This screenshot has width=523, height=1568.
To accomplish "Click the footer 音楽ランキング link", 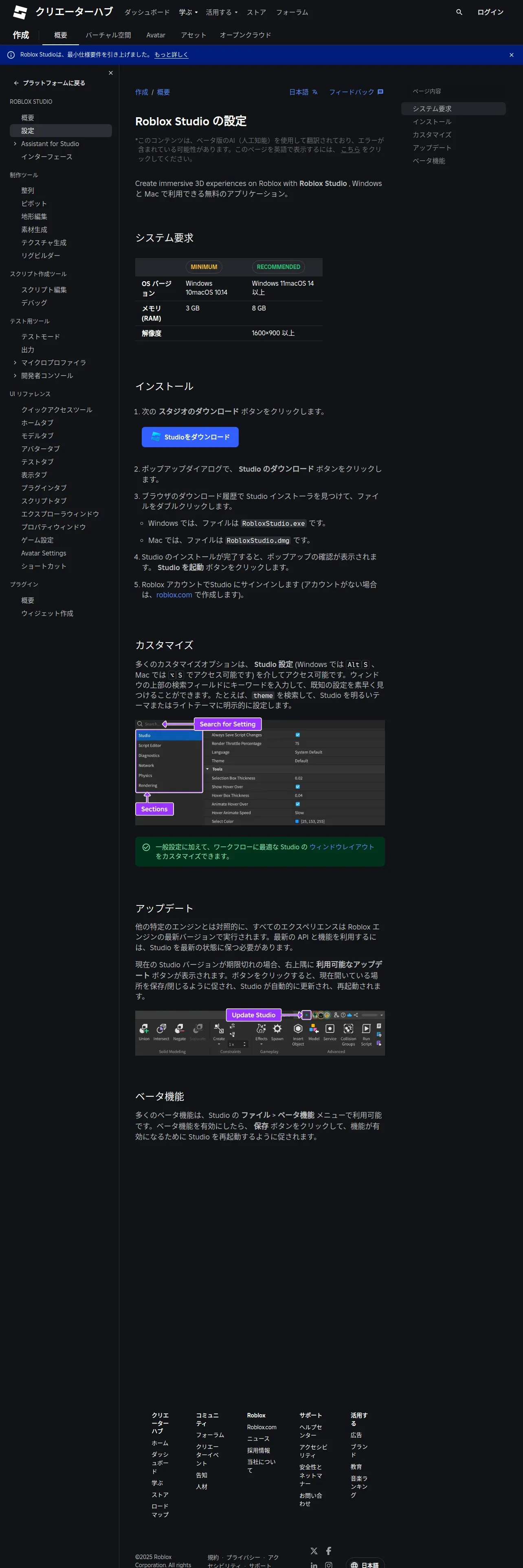I will (x=358, y=1487).
